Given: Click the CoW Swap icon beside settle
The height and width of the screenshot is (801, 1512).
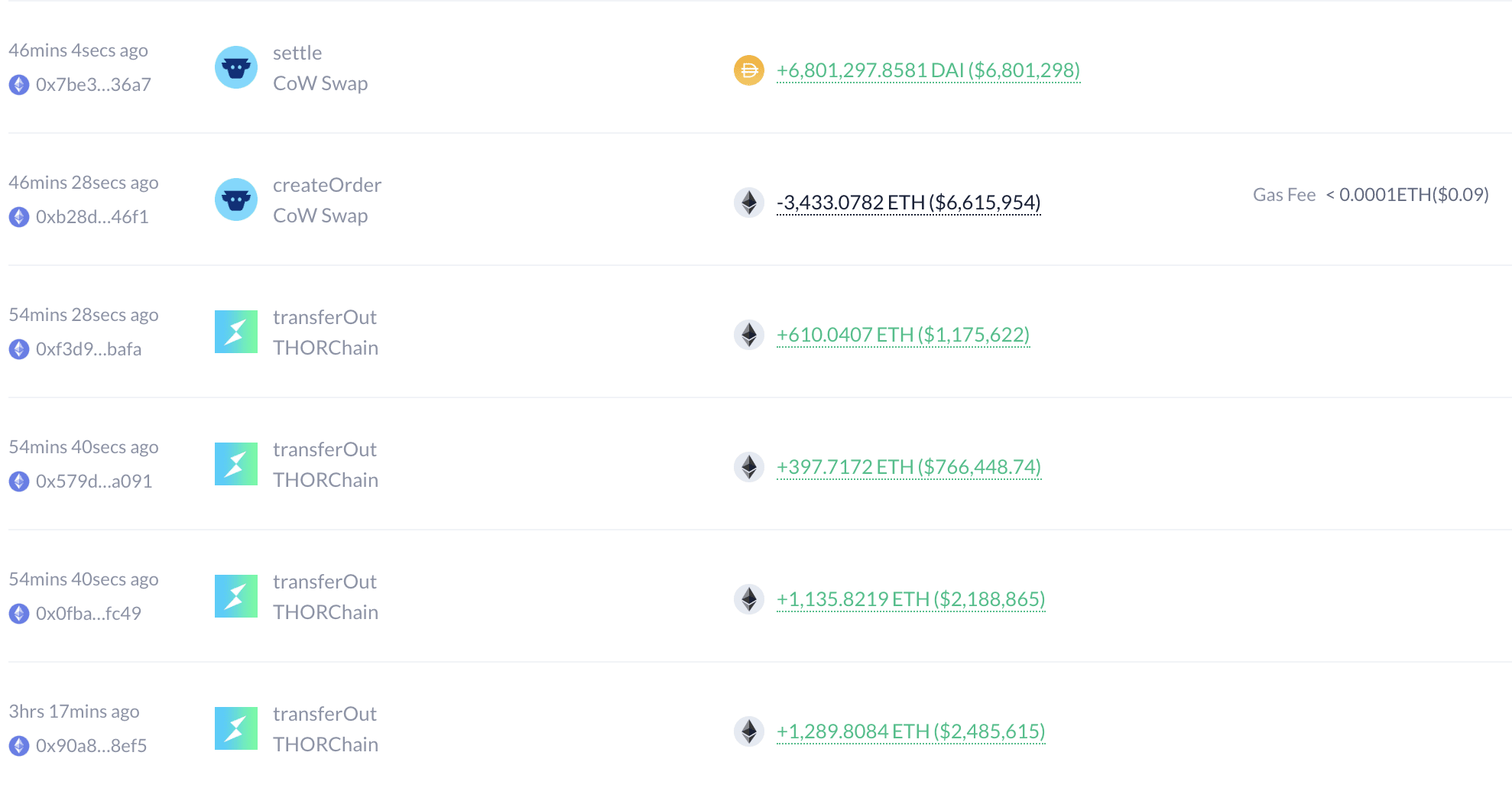Looking at the screenshot, I should click(x=235, y=67).
